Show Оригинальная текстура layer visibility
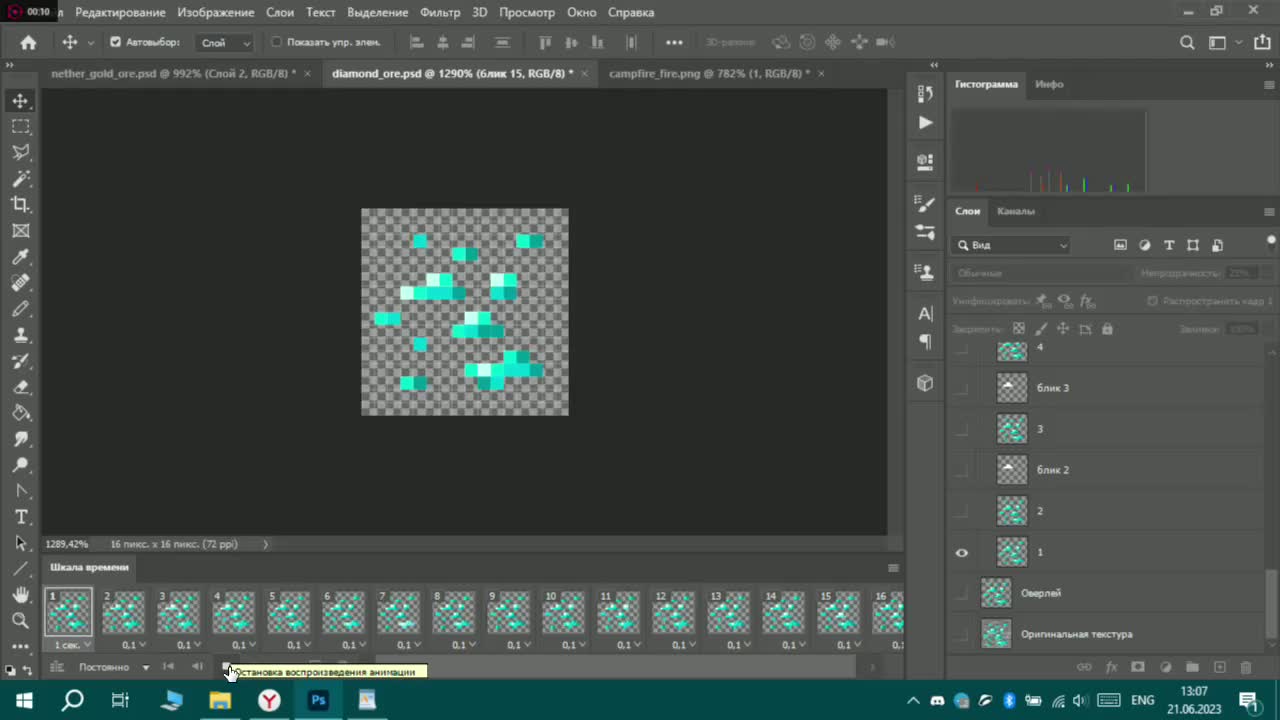This screenshot has width=1280, height=720. (x=962, y=634)
